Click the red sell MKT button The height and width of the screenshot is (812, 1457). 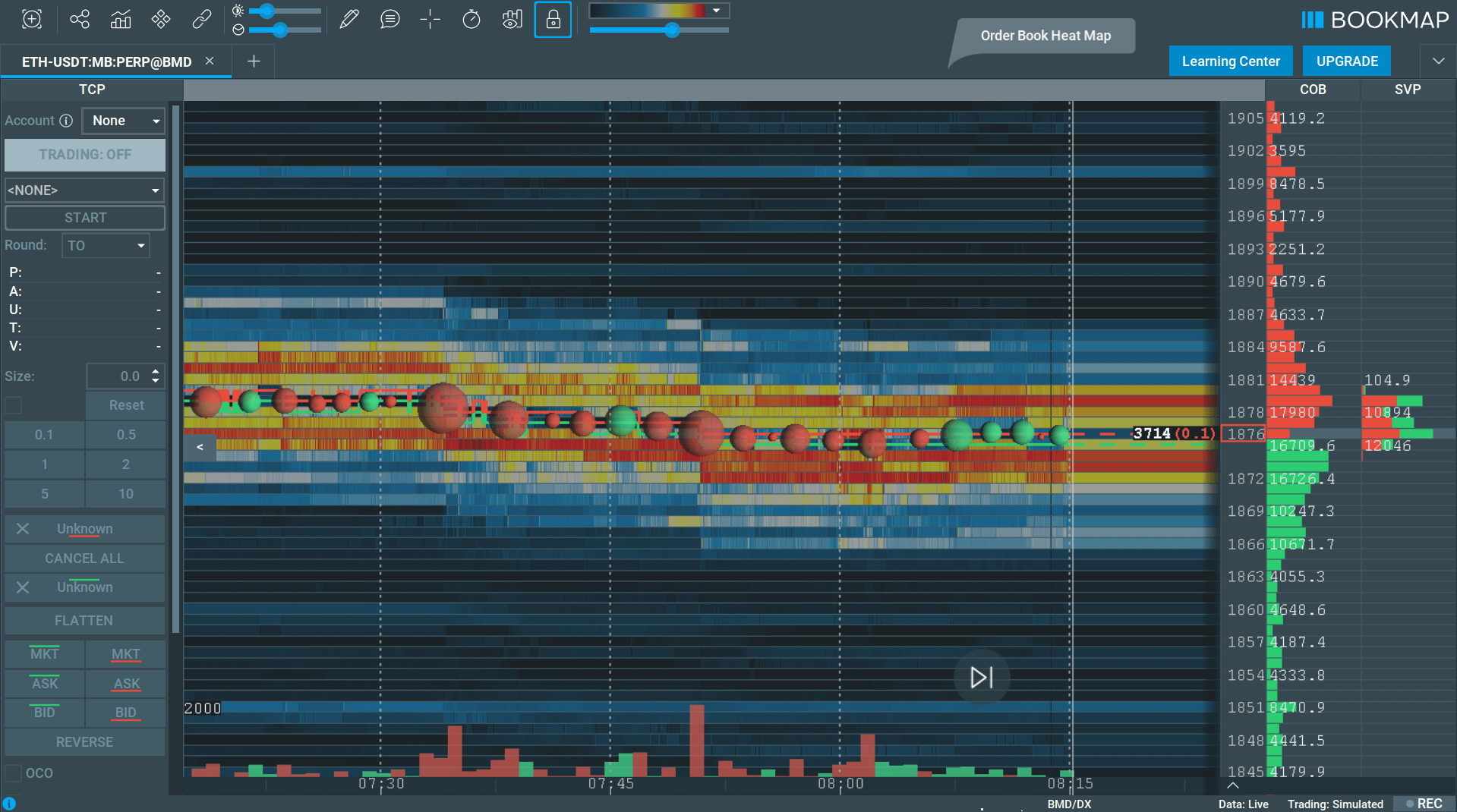click(x=125, y=654)
